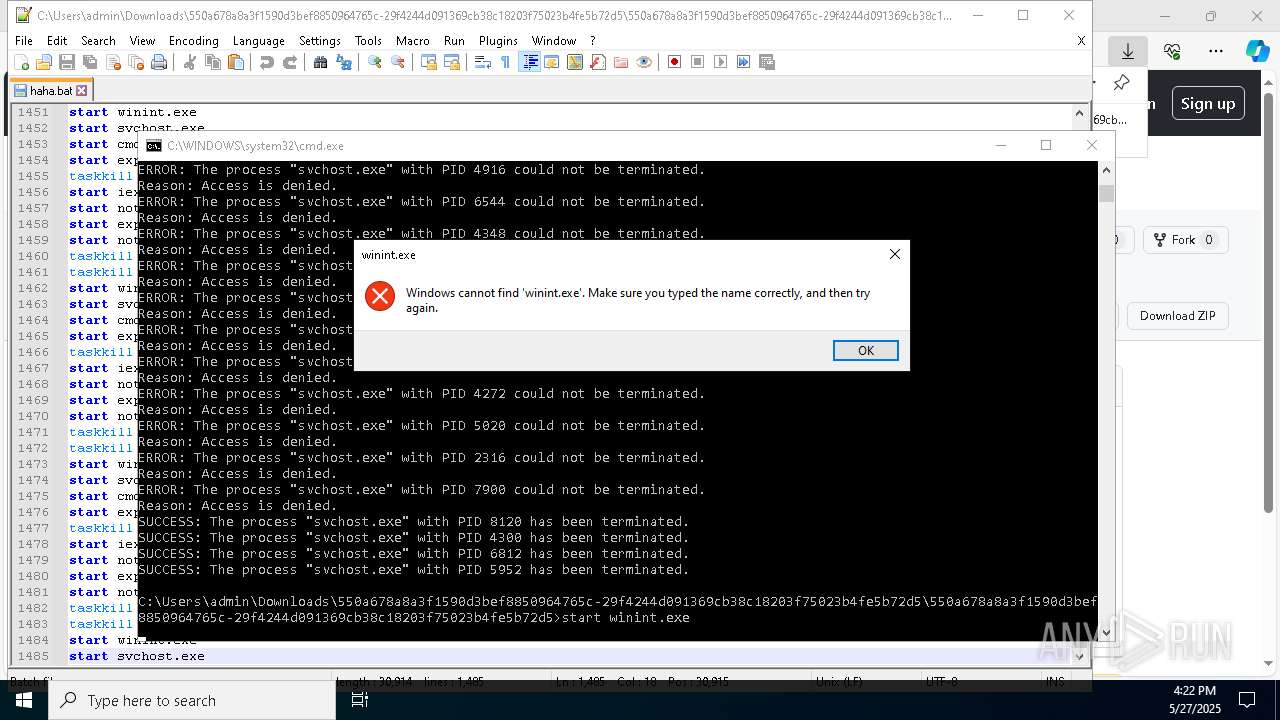
Task: Open the Macro menu in Notepad++
Action: [412, 40]
